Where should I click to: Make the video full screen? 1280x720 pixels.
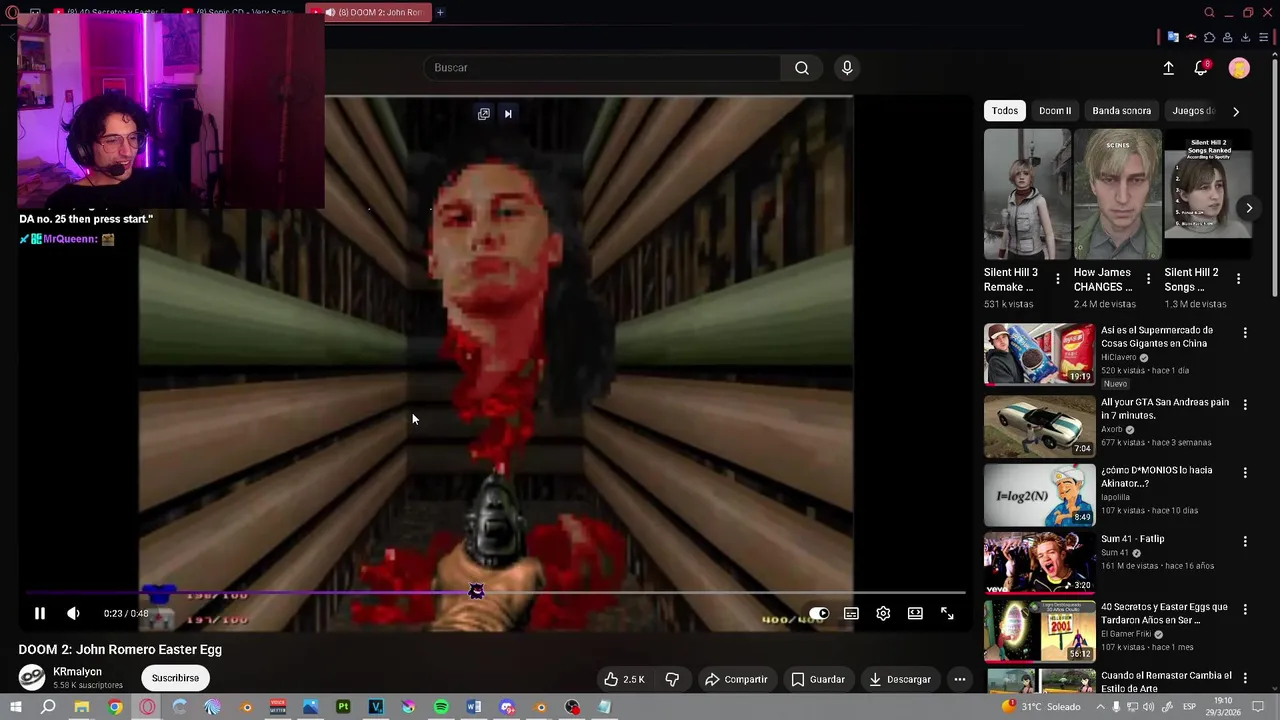947,614
